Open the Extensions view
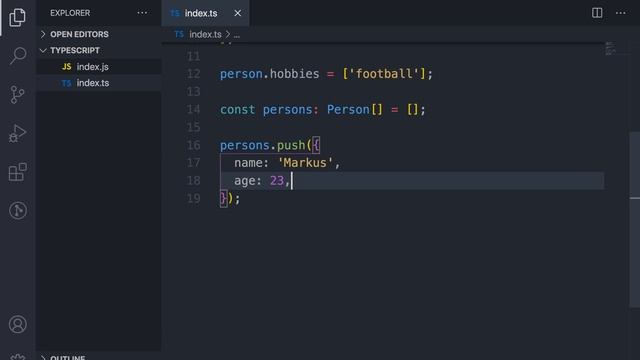 pyautogui.click(x=18, y=171)
